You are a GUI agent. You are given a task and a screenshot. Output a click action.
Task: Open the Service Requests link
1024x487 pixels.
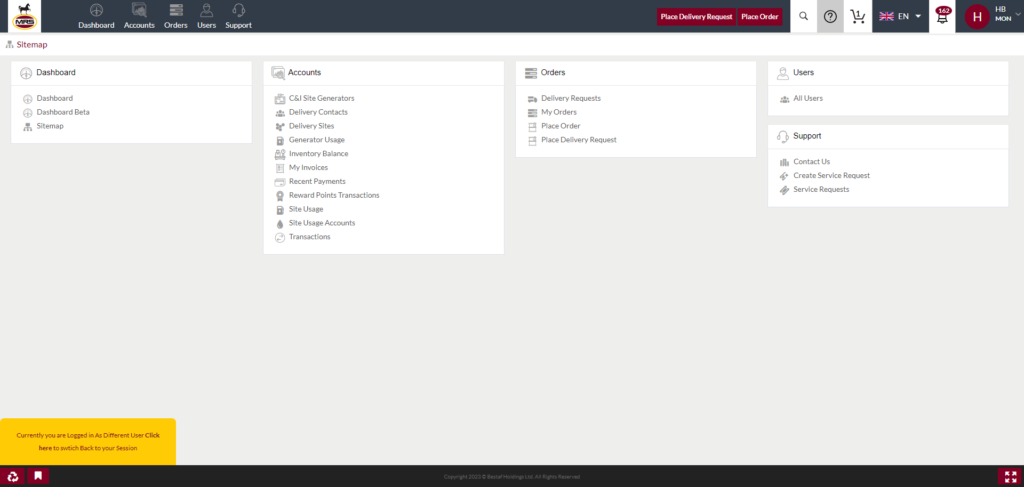pos(821,189)
